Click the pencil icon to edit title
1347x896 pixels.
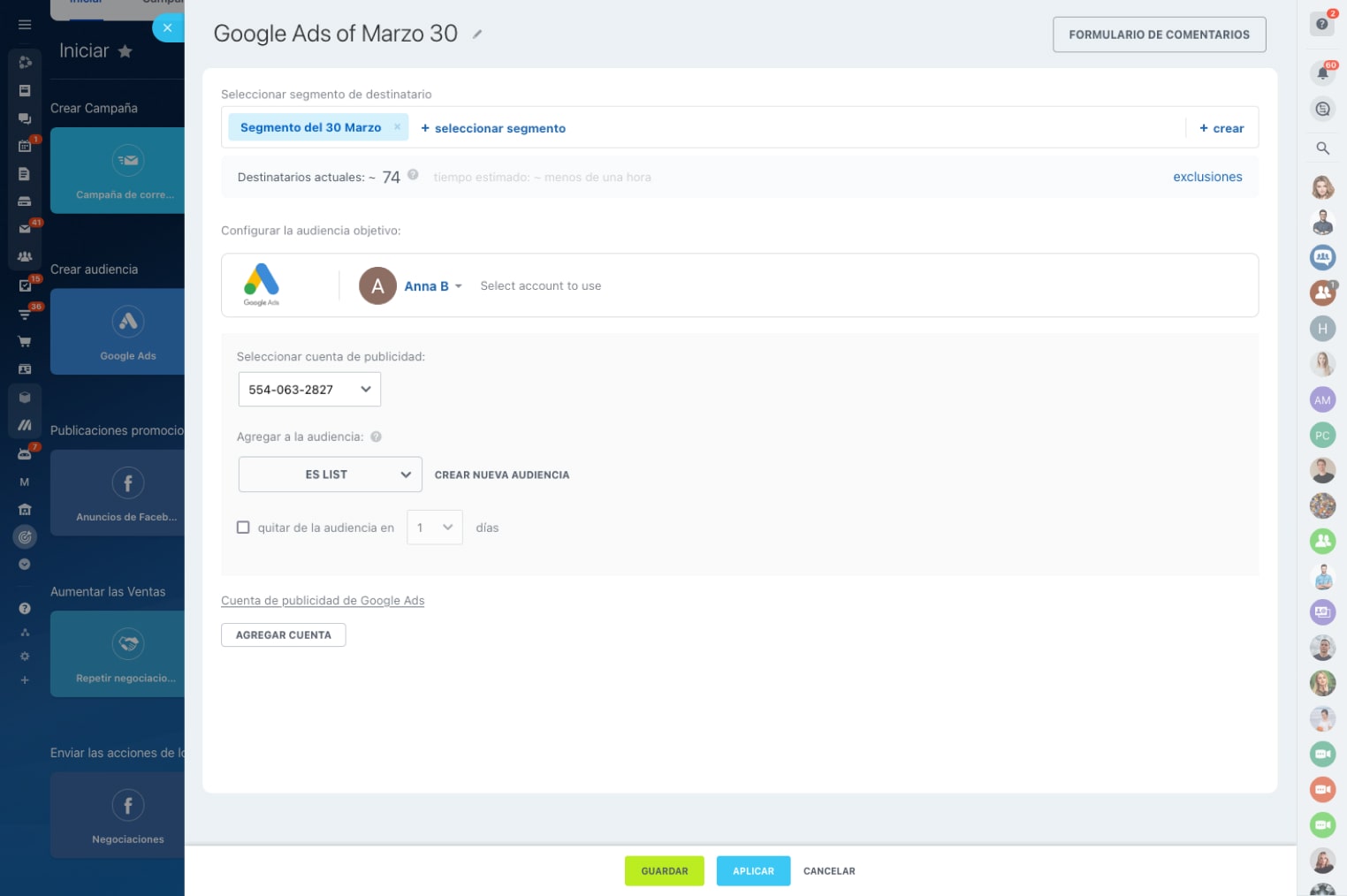point(477,34)
